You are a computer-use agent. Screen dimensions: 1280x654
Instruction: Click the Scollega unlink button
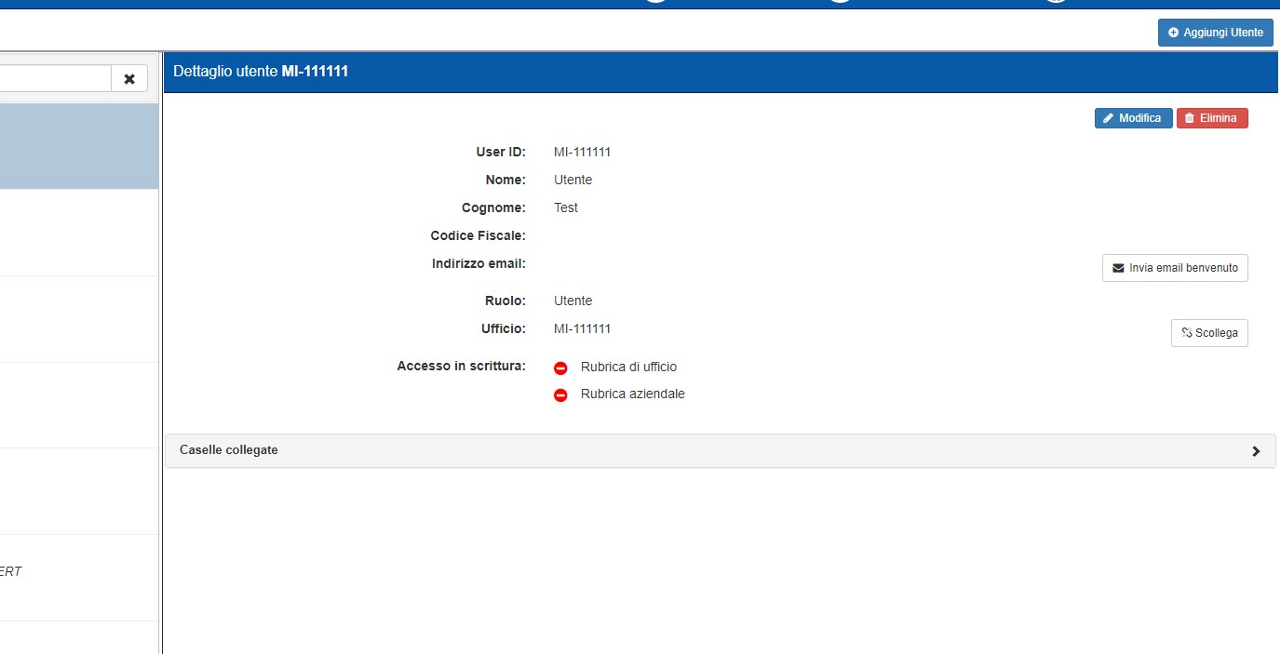tap(1209, 333)
